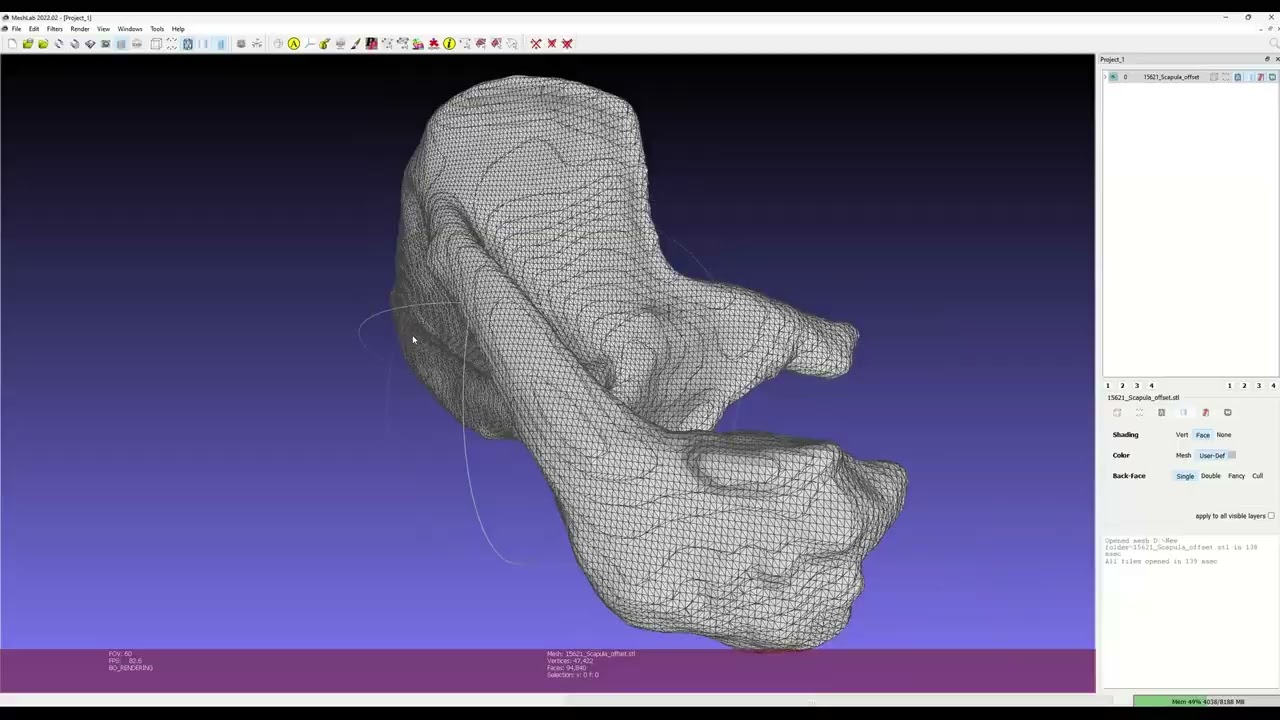Viewport: 1280px width, 720px height.
Task: Click the Faces: 94,840 status text
Action: click(566, 668)
